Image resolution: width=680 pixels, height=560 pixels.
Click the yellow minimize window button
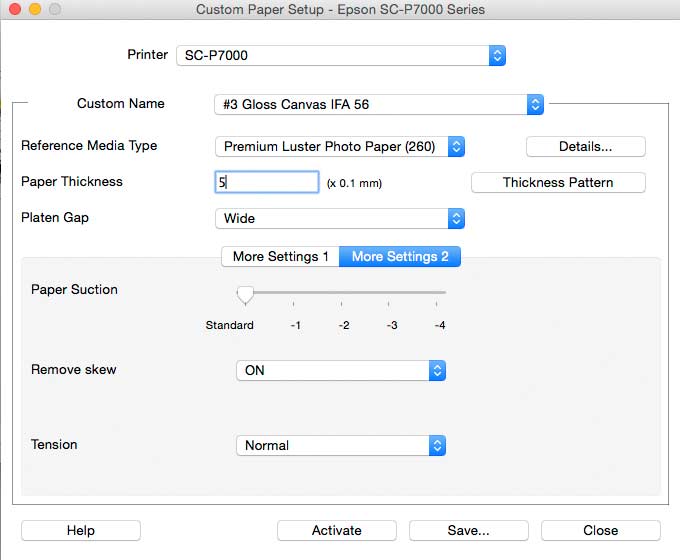[x=35, y=9]
